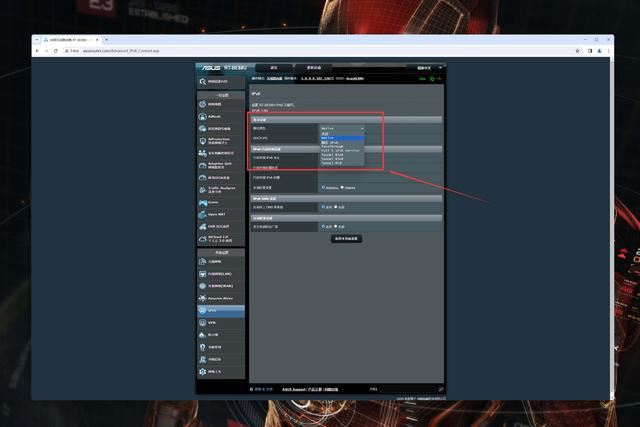The height and width of the screenshot is (427, 640).
Task: Click the apply settings button below the form
Action: pyautogui.click(x=345, y=239)
